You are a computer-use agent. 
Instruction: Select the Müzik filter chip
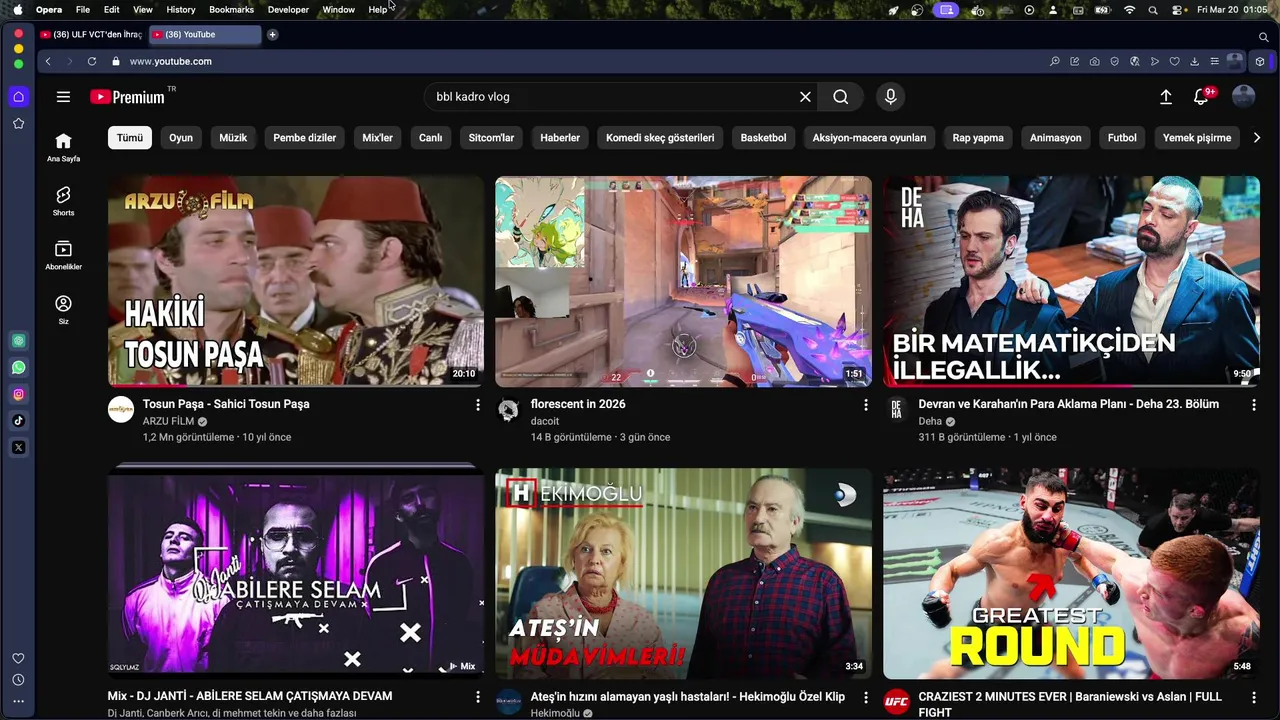click(x=233, y=138)
